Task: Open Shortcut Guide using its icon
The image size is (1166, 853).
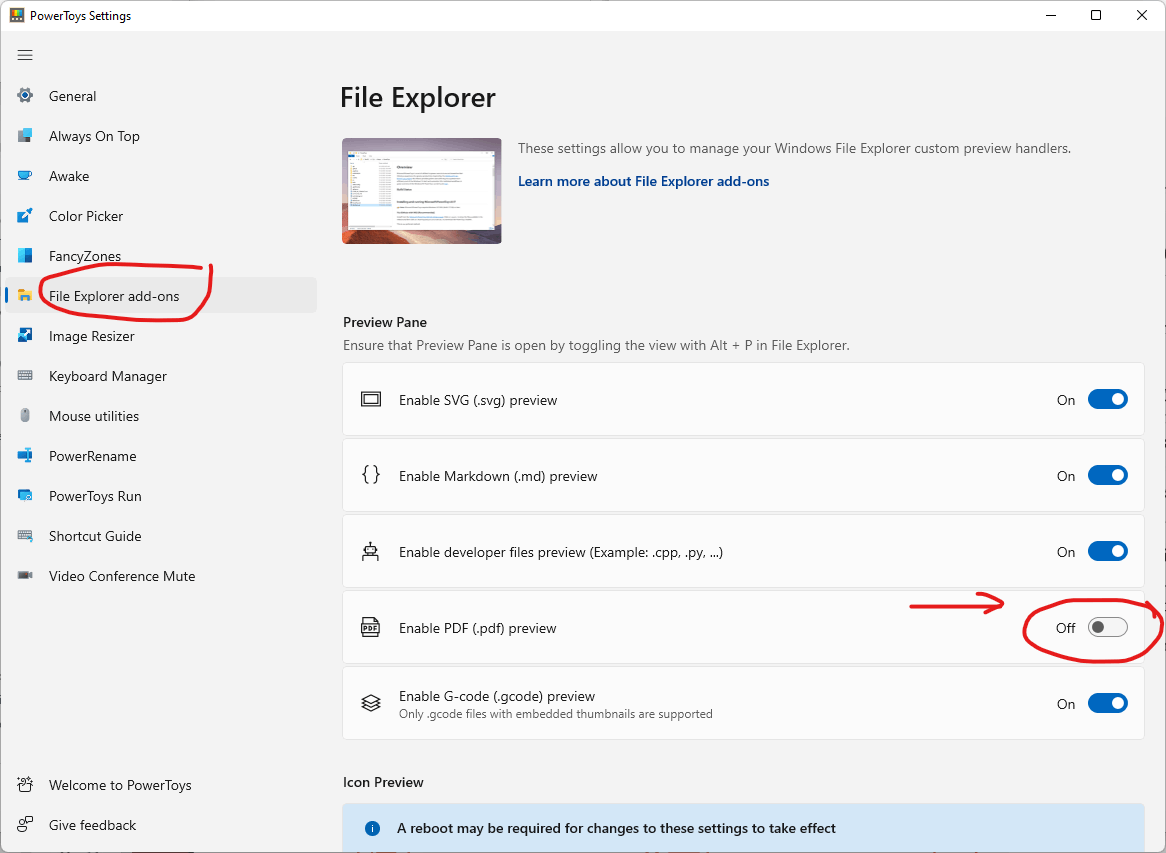Action: tap(24, 535)
